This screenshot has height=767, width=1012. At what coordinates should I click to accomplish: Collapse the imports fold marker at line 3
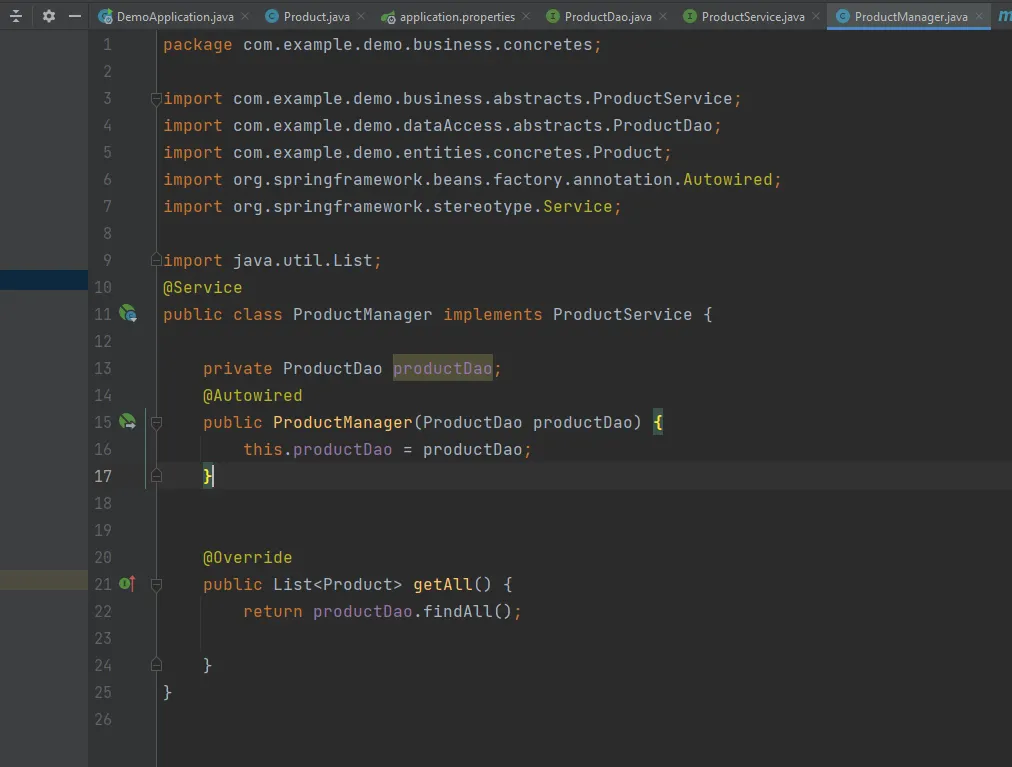click(156, 99)
